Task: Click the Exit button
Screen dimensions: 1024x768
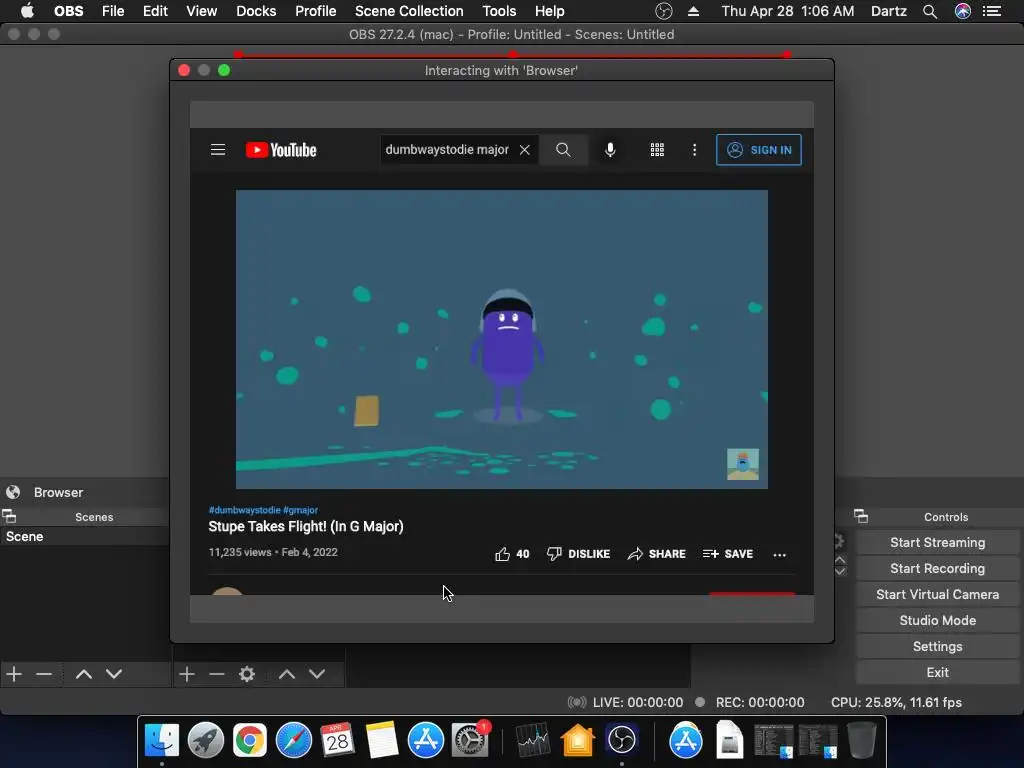Action: pos(937,673)
